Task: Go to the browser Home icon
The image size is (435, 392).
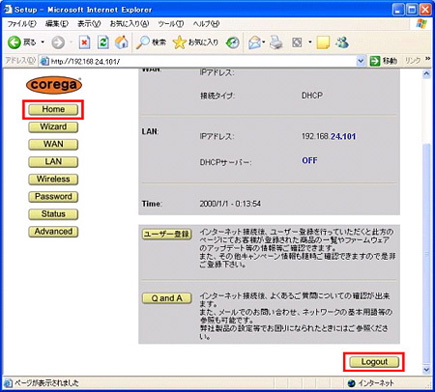Action: [x=122, y=42]
